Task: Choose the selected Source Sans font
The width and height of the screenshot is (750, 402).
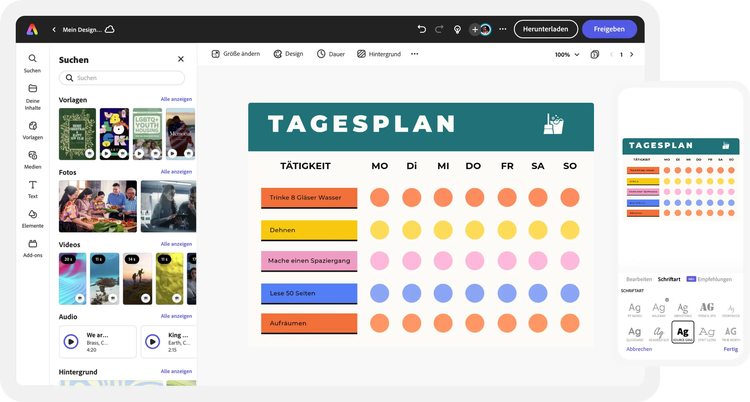Action: pyautogui.click(x=683, y=332)
